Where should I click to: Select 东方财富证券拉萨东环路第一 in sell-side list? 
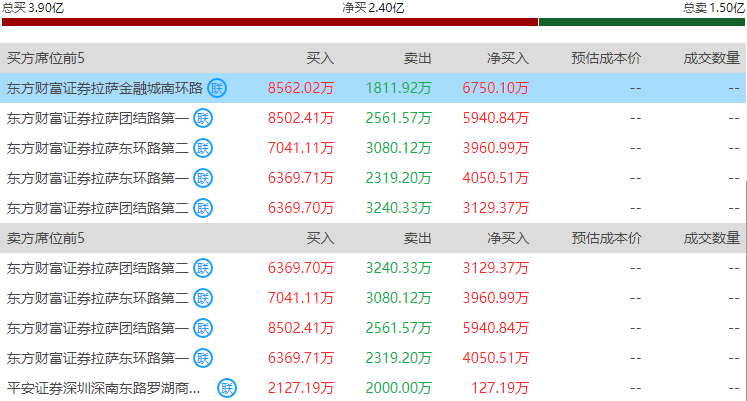[98, 358]
